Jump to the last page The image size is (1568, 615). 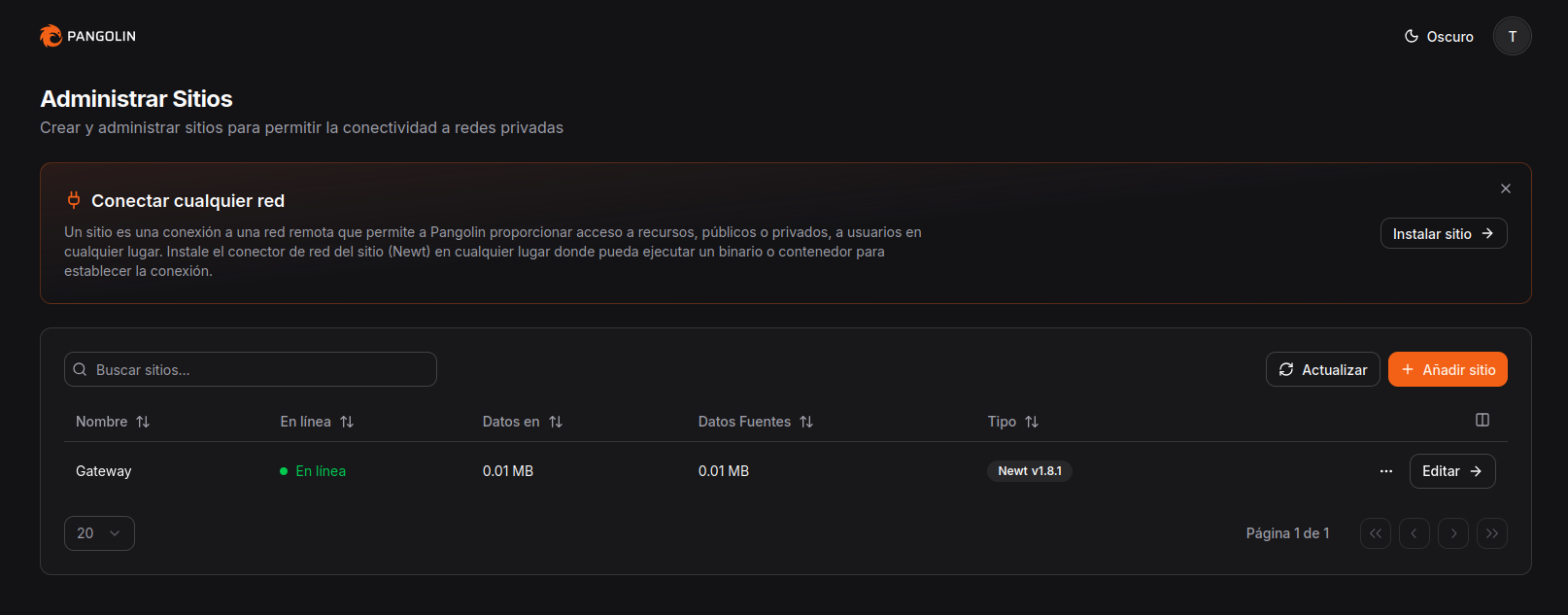(1491, 533)
